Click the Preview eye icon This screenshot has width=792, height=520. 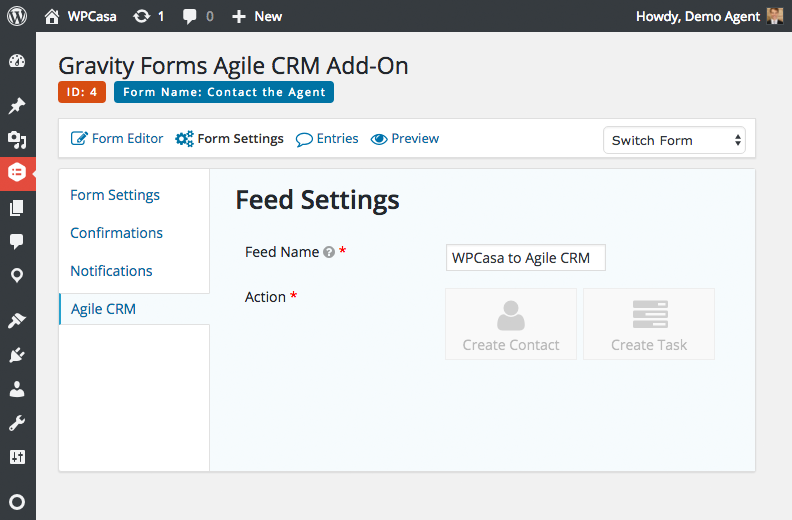(x=379, y=139)
